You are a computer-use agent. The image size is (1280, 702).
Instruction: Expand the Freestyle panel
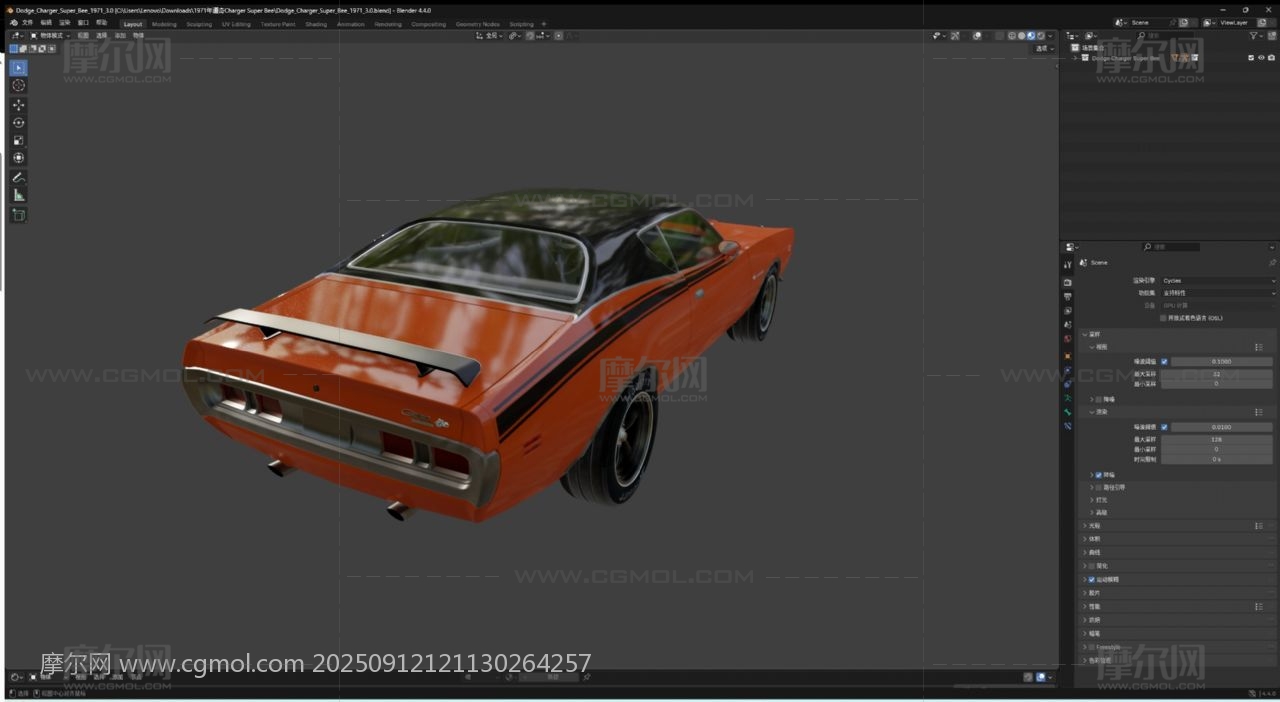1085,647
